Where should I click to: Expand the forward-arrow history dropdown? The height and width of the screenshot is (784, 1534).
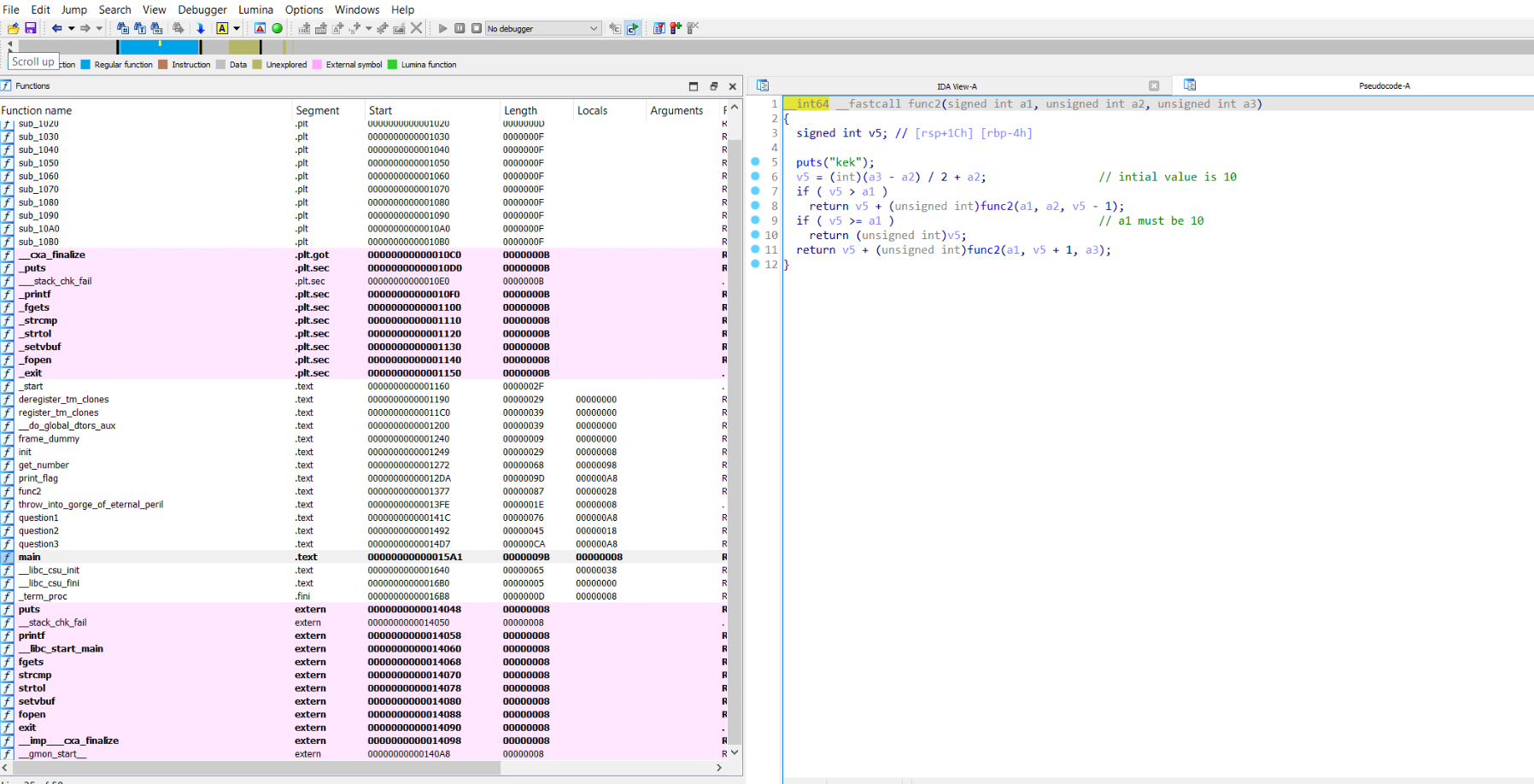tap(99, 28)
